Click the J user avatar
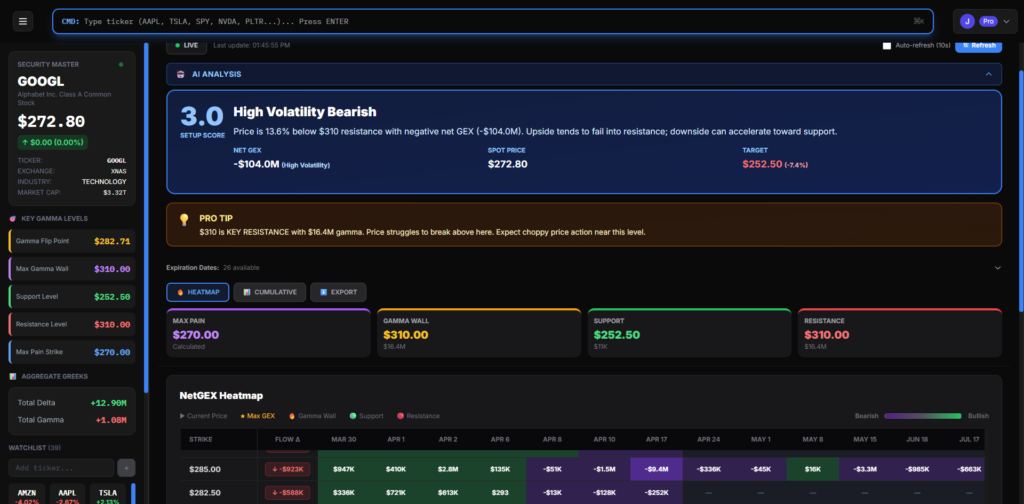 [x=967, y=22]
